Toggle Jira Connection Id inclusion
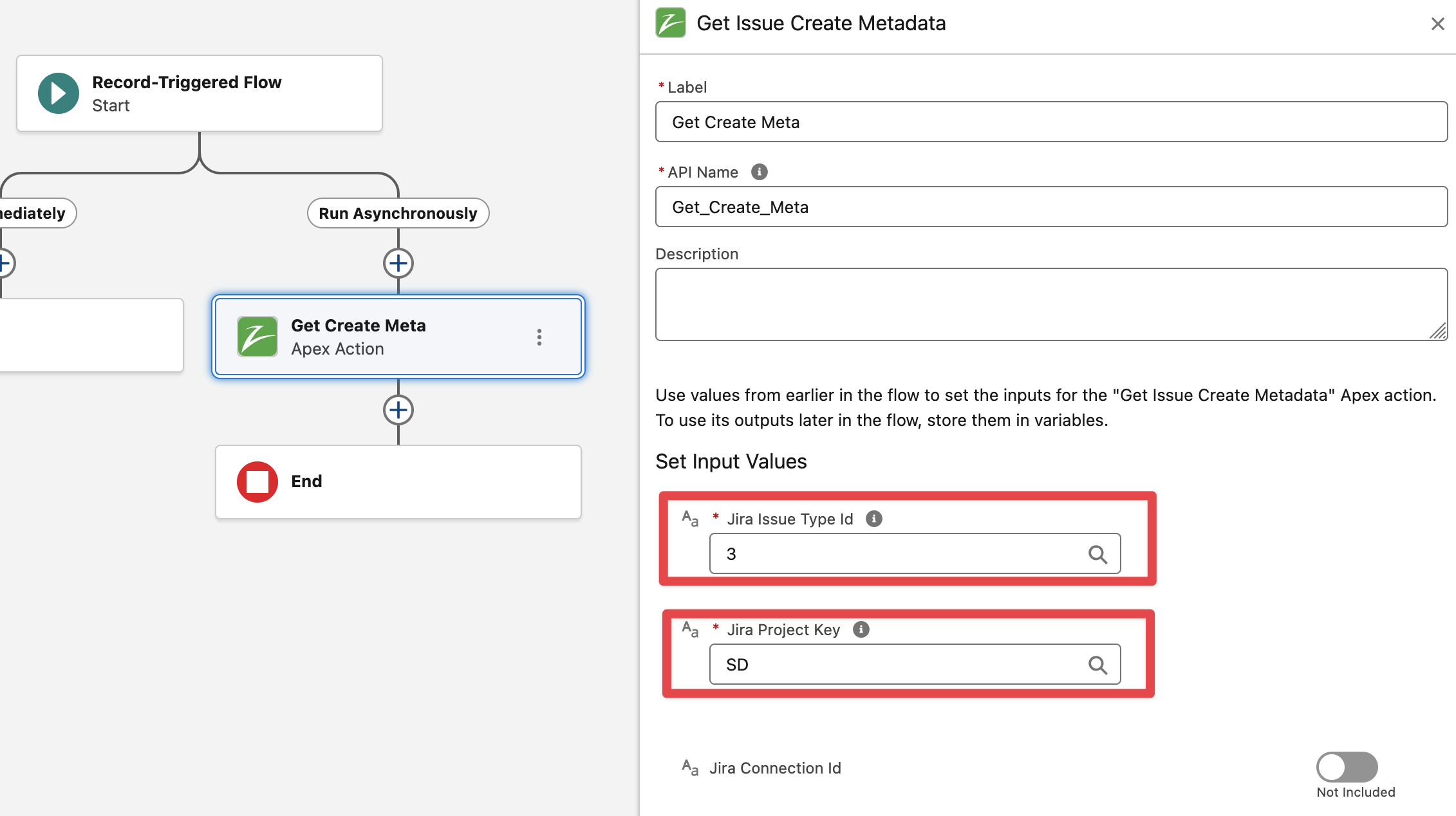 [x=1347, y=767]
